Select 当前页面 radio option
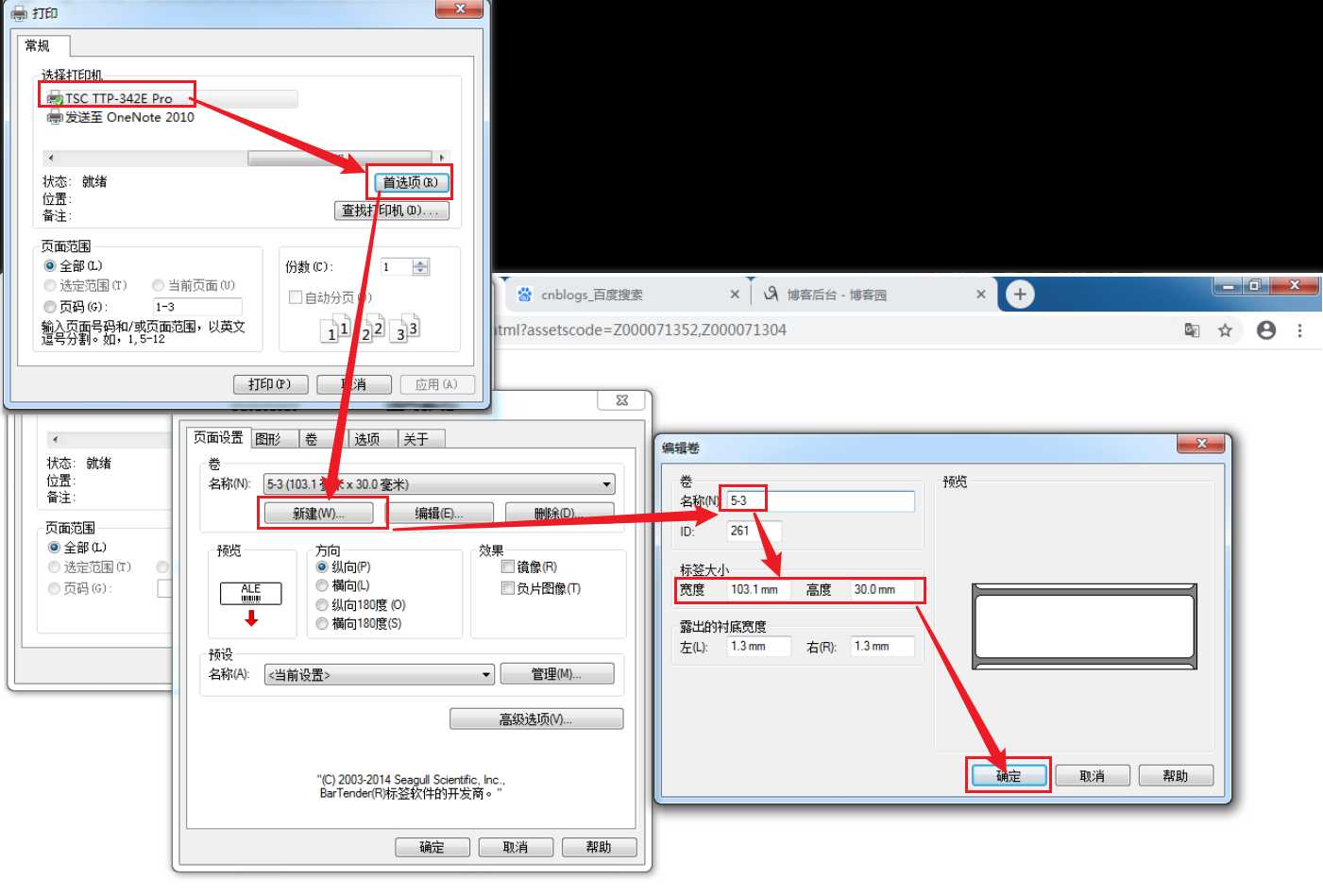1323x896 pixels. tap(159, 285)
